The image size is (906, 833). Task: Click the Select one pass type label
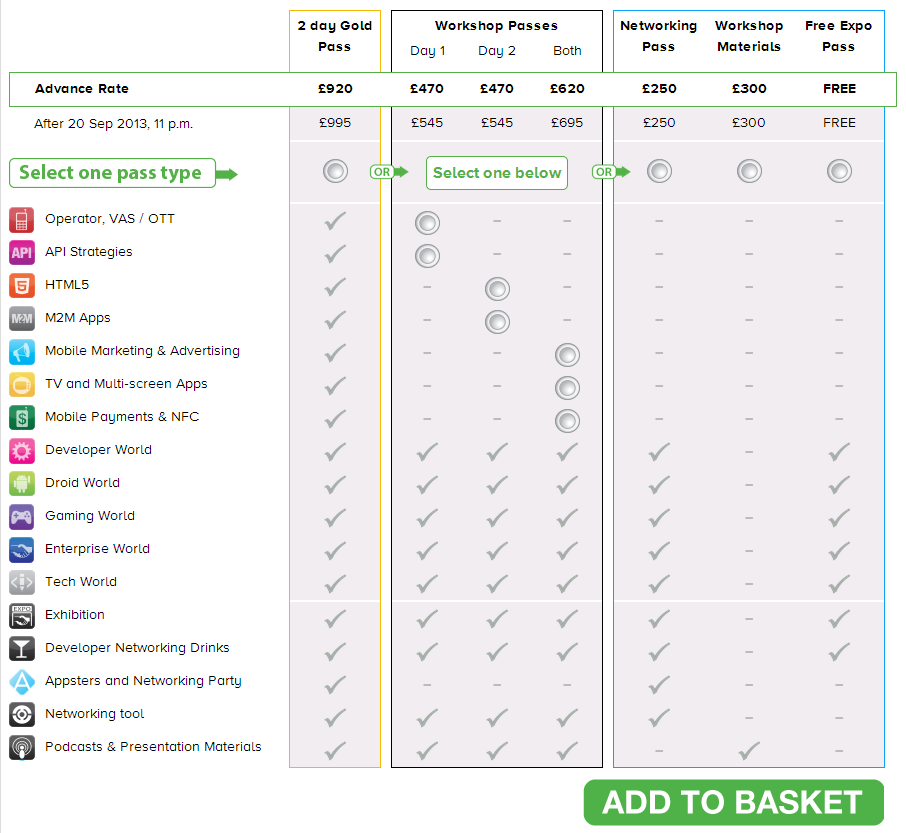[x=111, y=173]
